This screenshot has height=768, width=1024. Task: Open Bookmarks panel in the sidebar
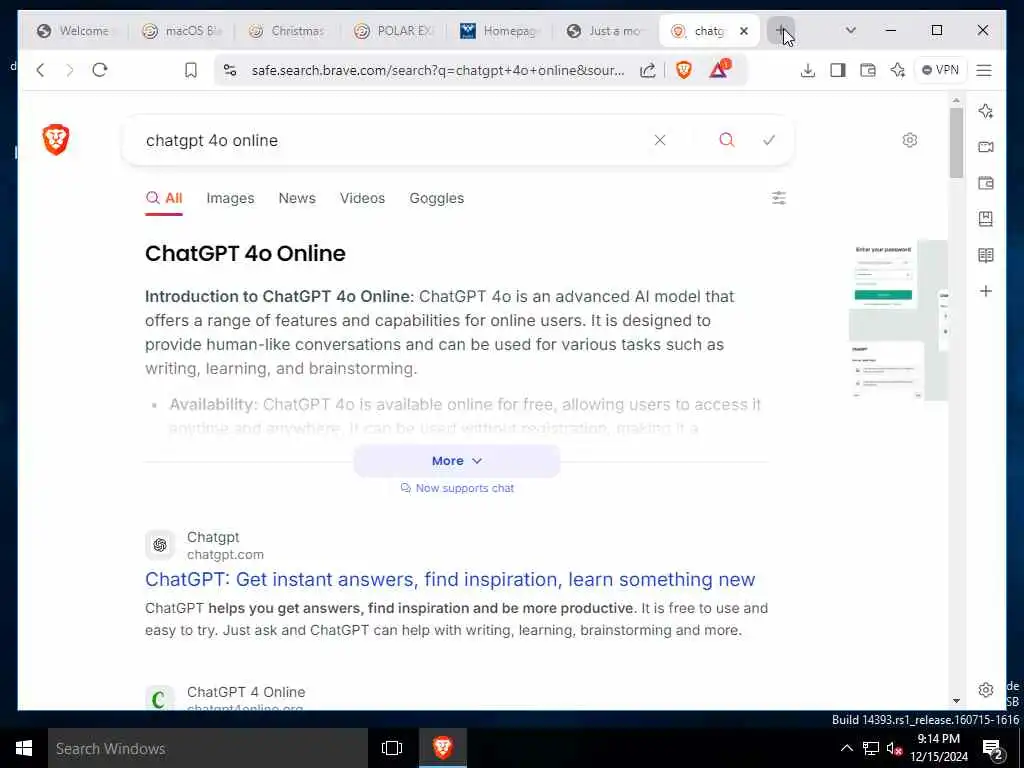coord(986,219)
